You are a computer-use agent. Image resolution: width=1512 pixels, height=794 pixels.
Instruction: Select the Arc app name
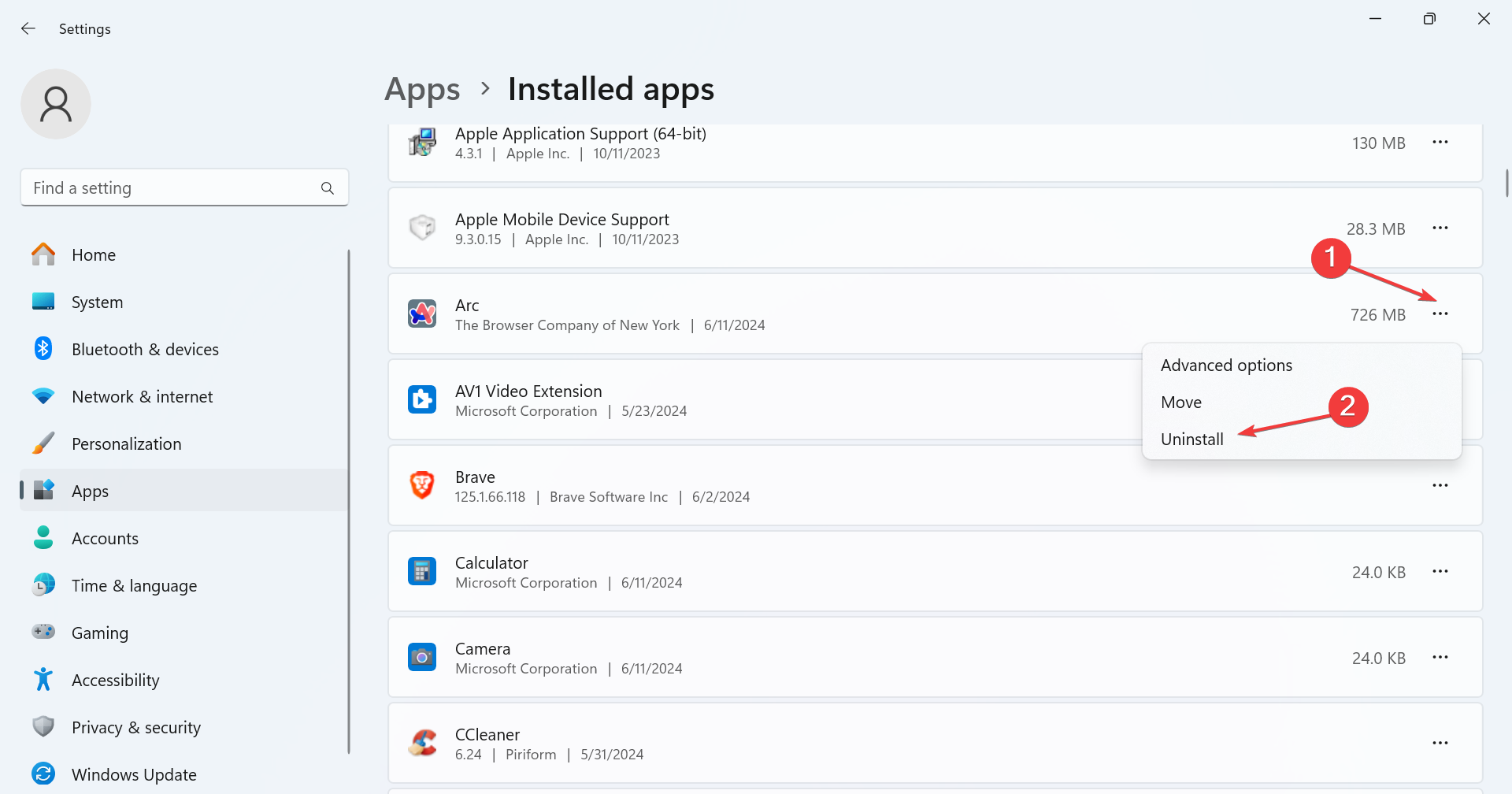coord(467,306)
